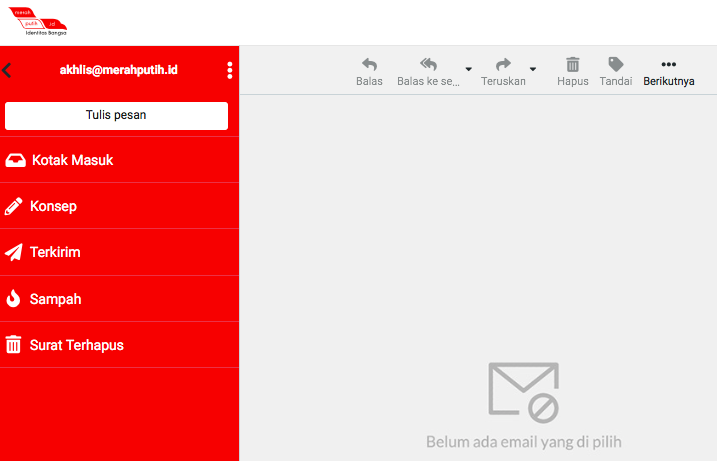Click the Berikutnya label

point(669,81)
